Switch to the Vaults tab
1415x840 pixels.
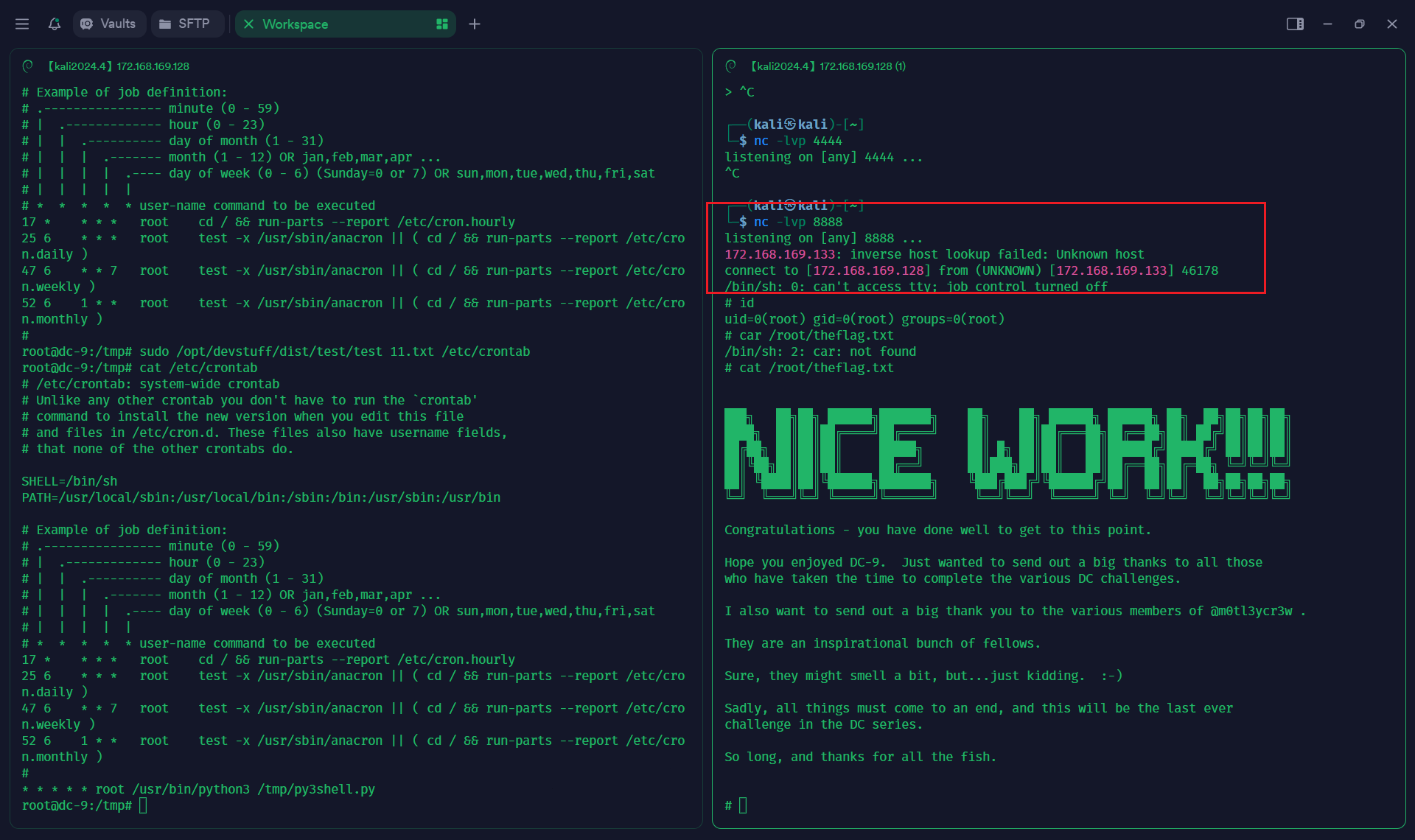click(109, 24)
